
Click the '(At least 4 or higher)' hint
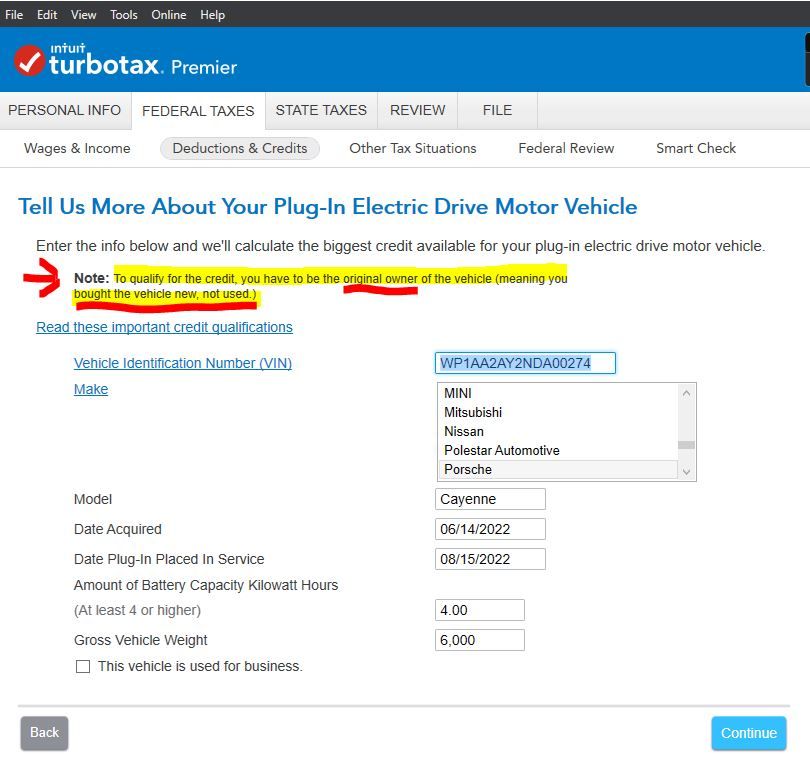tap(137, 610)
